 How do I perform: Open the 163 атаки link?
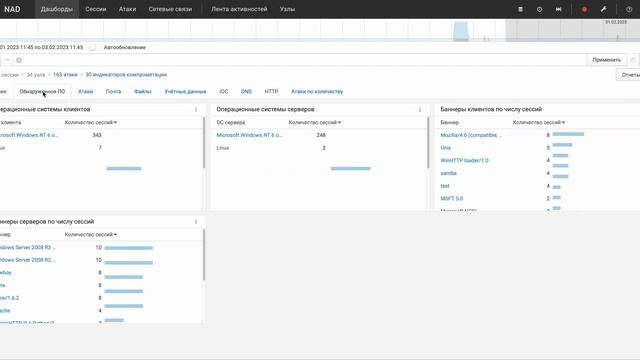tap(65, 75)
